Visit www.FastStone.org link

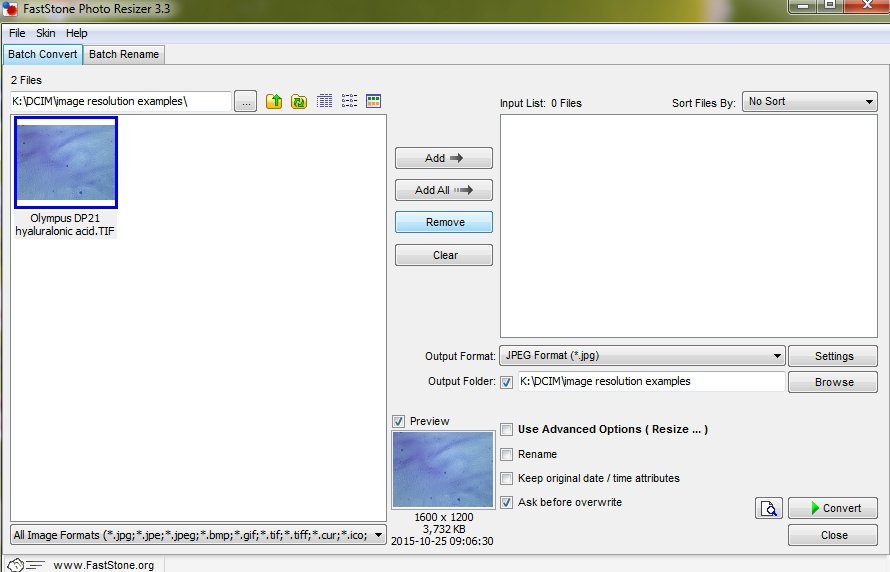click(x=103, y=565)
